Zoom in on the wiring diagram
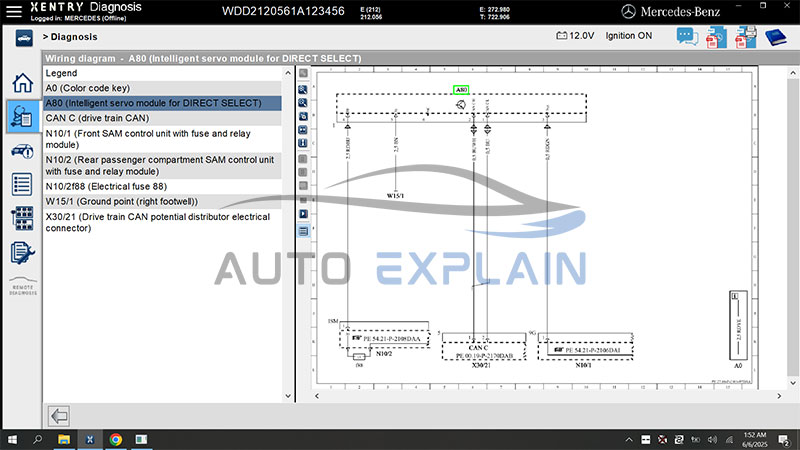This screenshot has height=450, width=800. [x=303, y=90]
